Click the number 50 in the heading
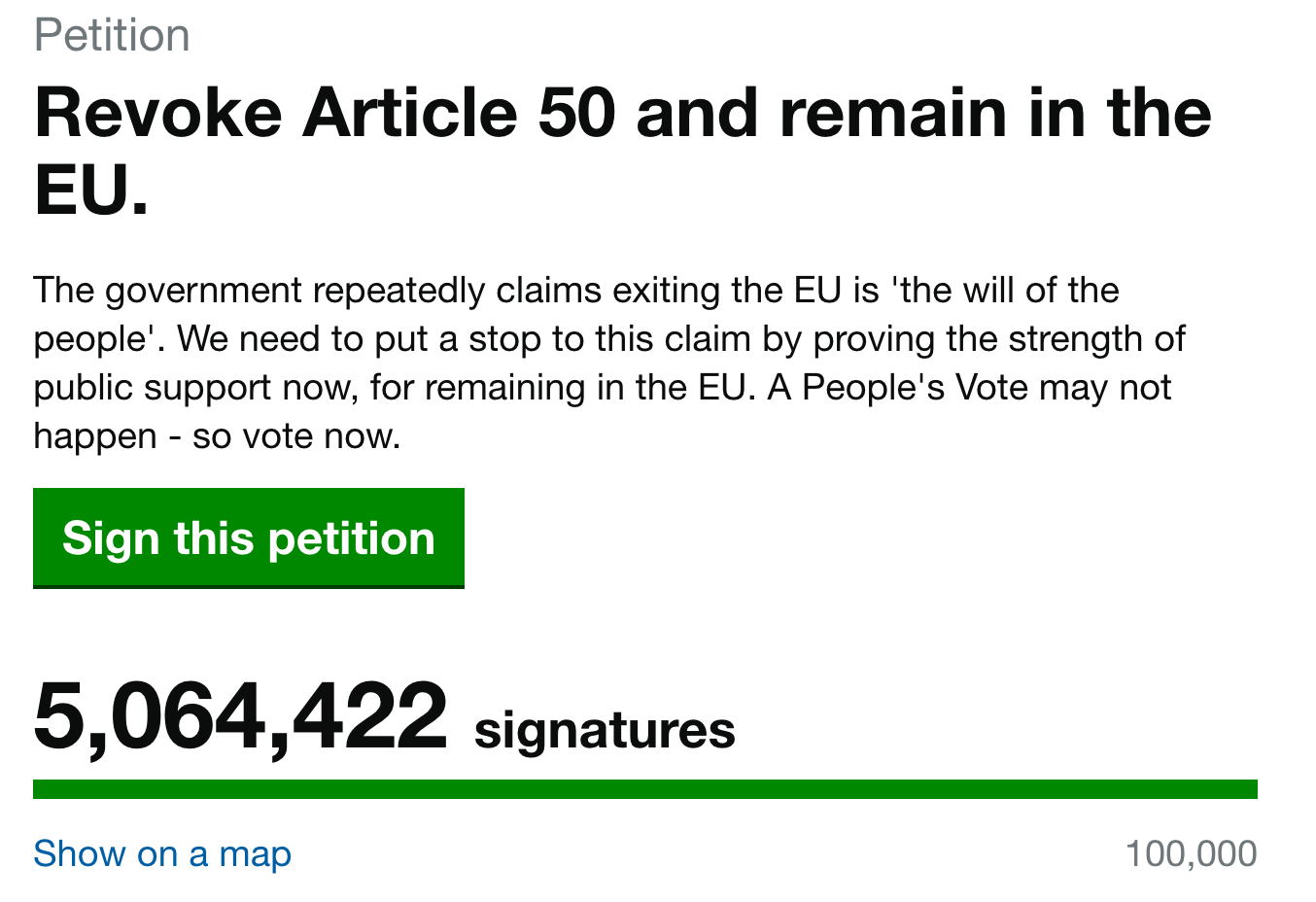This screenshot has width=1316, height=902. 576,113
